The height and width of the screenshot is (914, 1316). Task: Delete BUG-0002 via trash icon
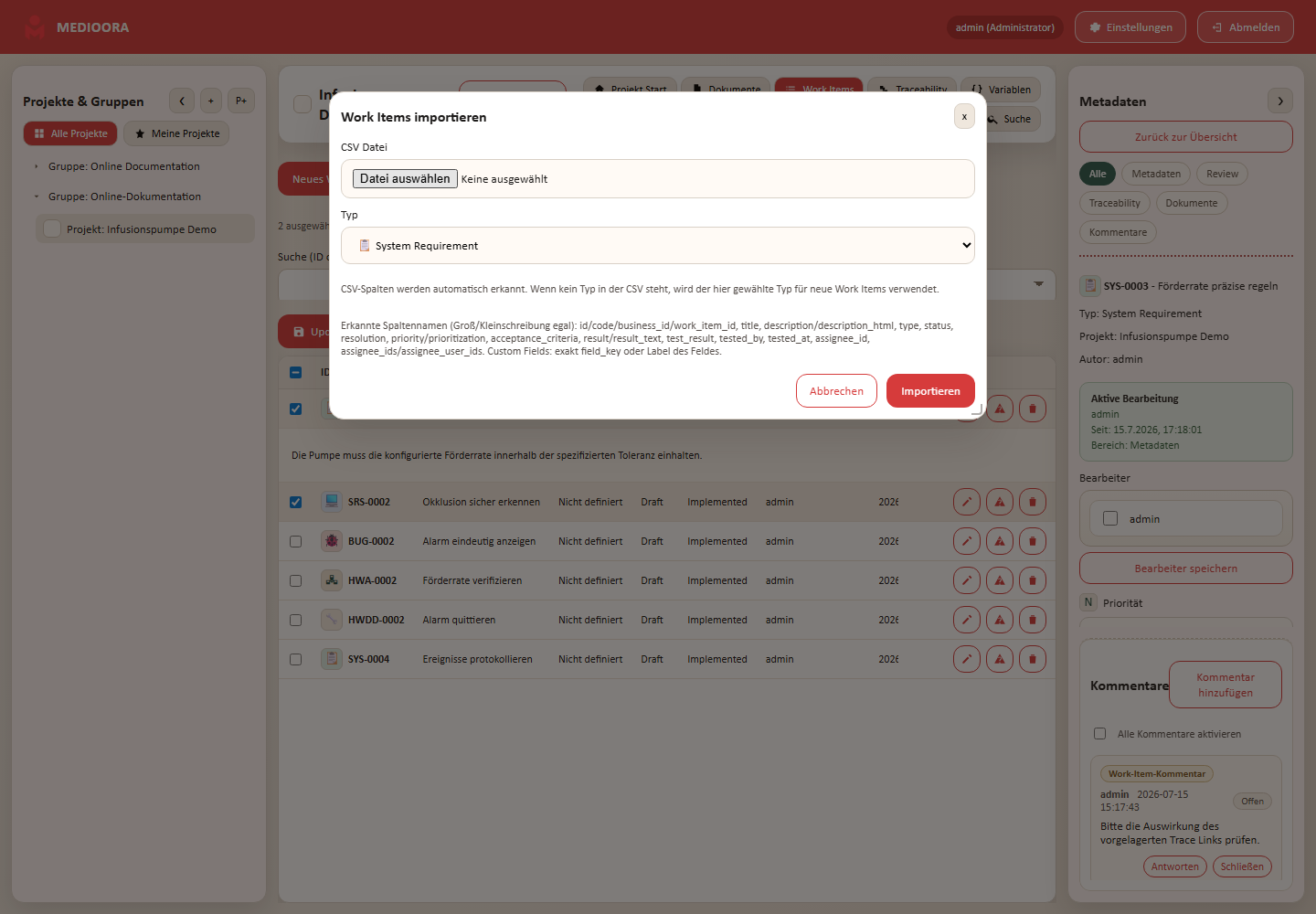(x=1033, y=541)
